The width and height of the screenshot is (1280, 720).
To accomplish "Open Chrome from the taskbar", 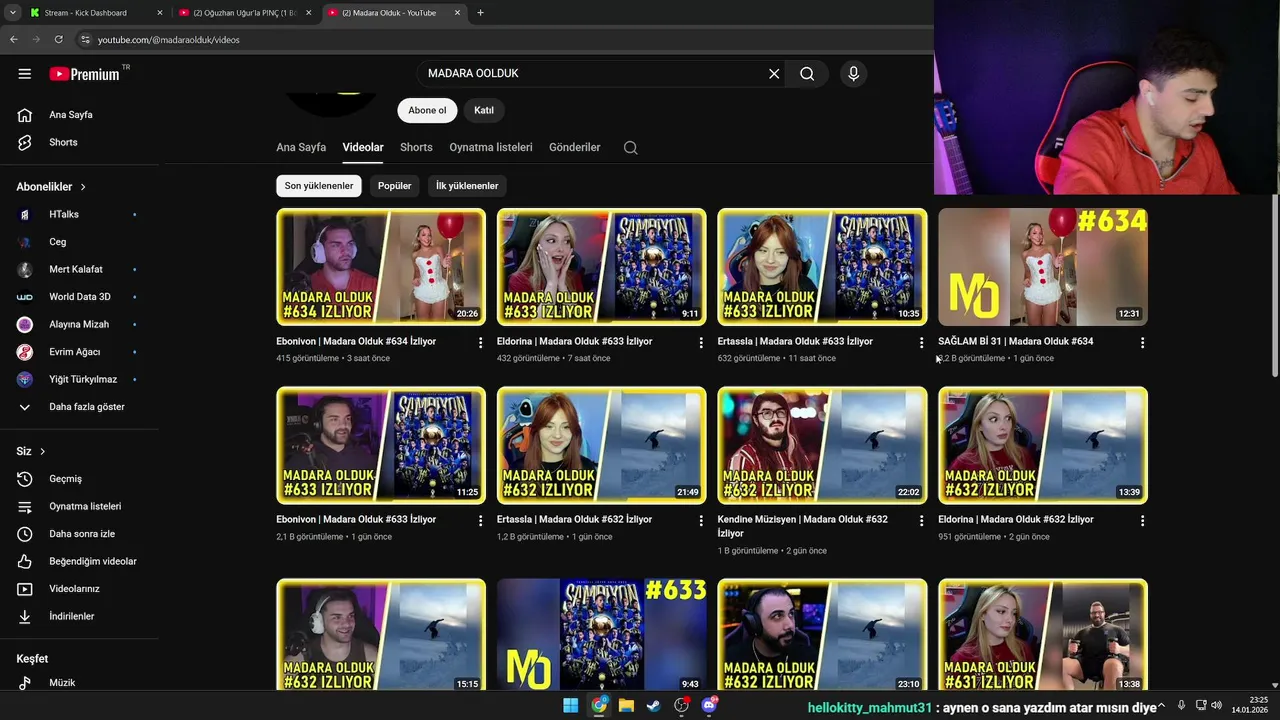I will pos(598,705).
